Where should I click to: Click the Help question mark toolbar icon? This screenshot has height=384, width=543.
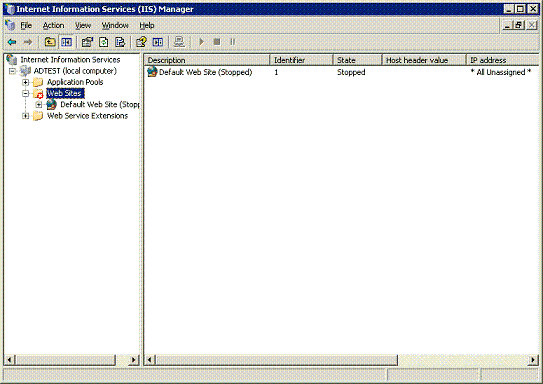point(141,42)
